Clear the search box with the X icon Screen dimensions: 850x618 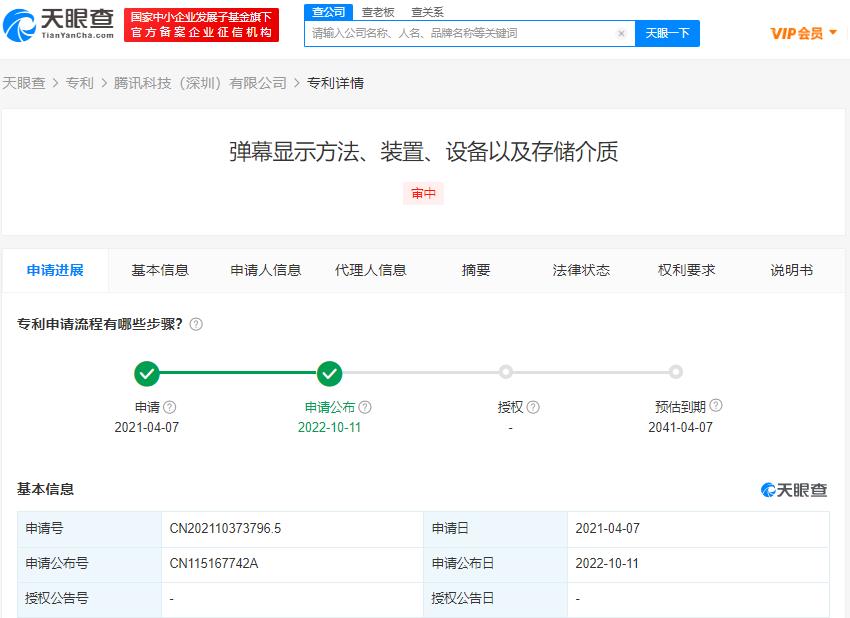click(x=621, y=33)
